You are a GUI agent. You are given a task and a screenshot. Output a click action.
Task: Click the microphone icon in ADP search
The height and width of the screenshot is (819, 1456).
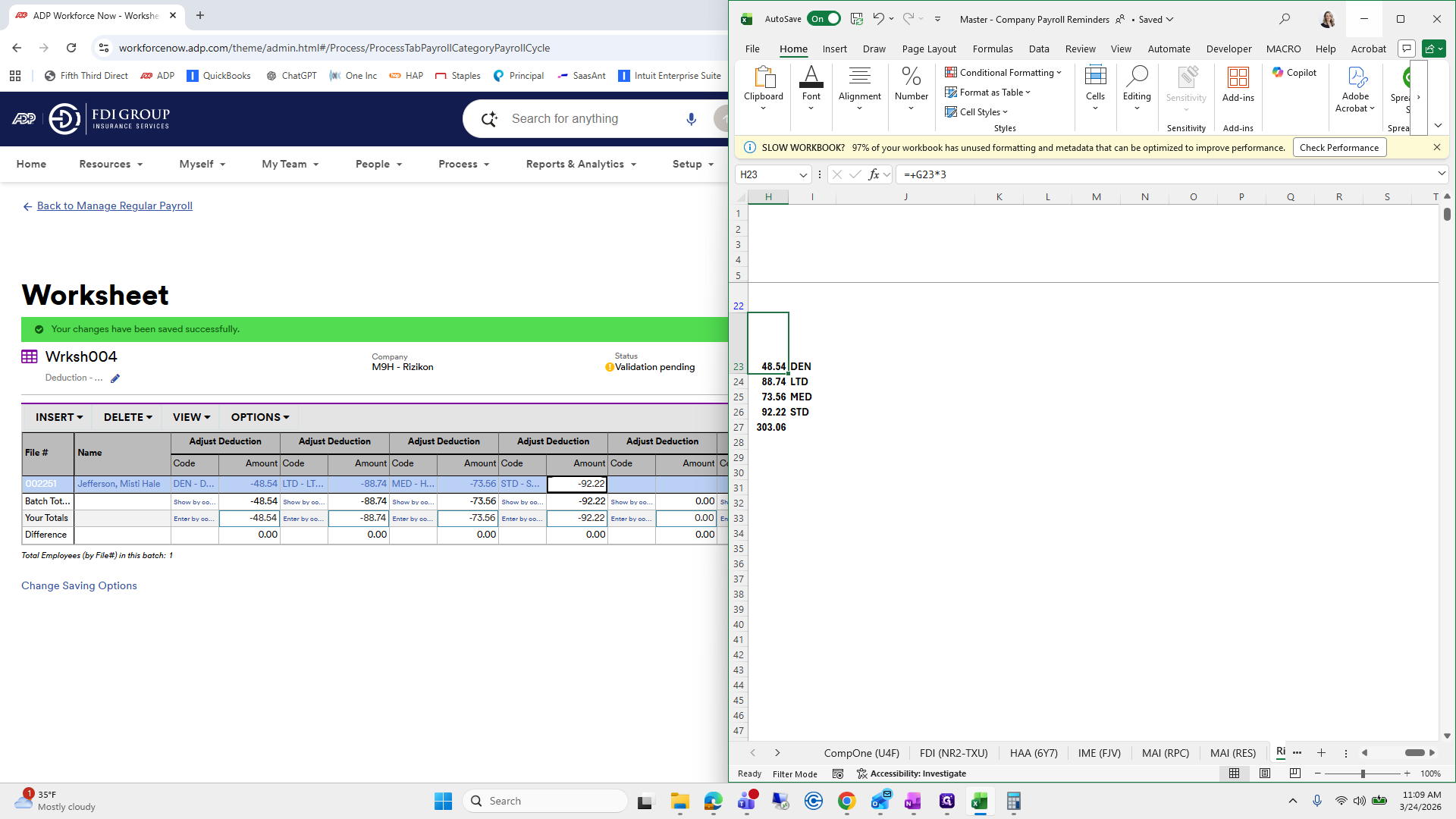coord(691,119)
